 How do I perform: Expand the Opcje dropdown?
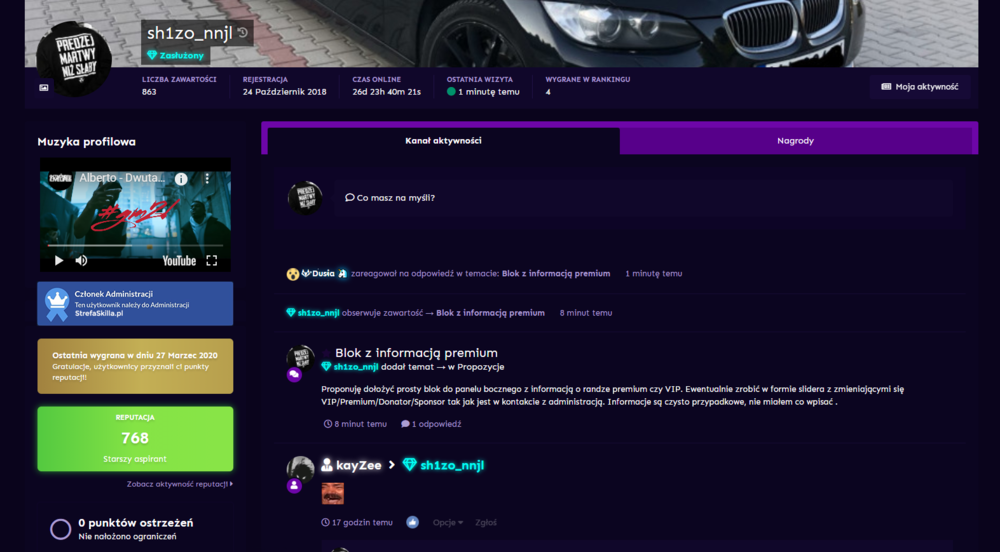(448, 523)
